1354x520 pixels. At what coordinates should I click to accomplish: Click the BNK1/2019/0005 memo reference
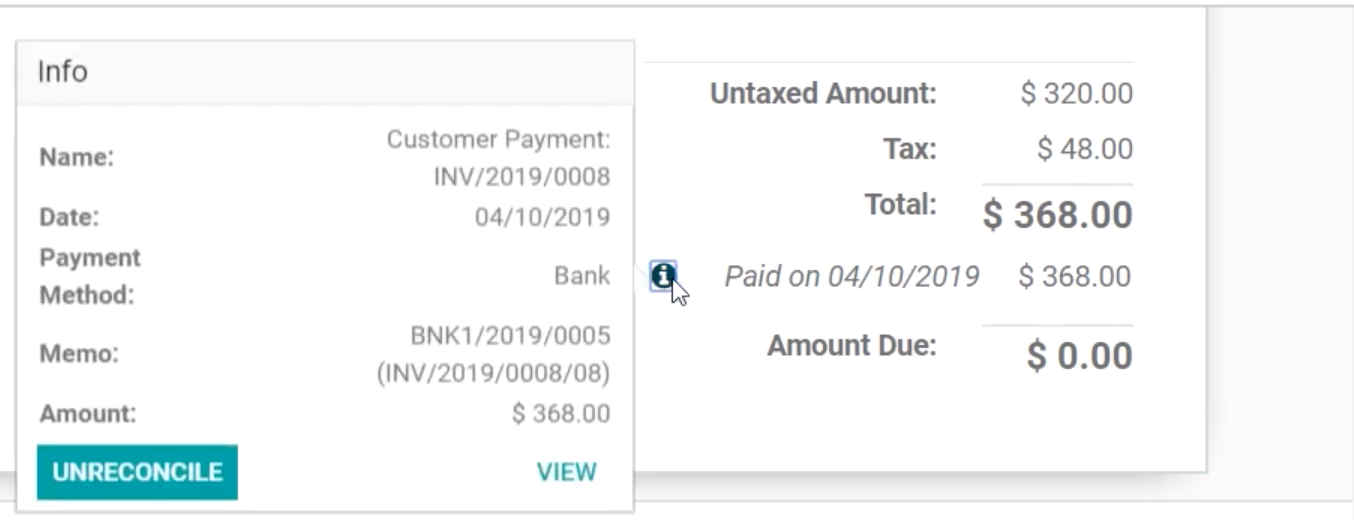[x=510, y=335]
